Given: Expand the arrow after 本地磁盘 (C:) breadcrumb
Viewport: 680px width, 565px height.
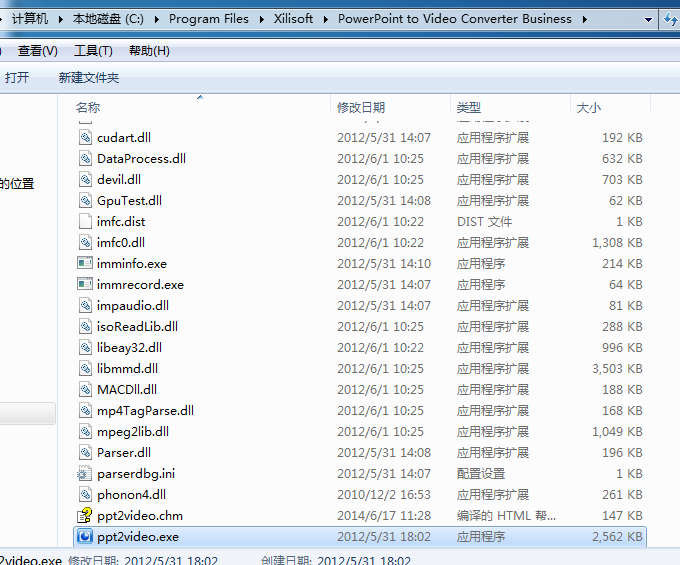Looking at the screenshot, I should pos(156,19).
